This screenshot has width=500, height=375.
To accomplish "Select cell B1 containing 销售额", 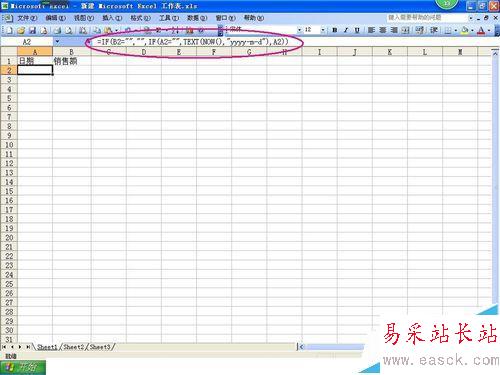I will click(x=72, y=61).
